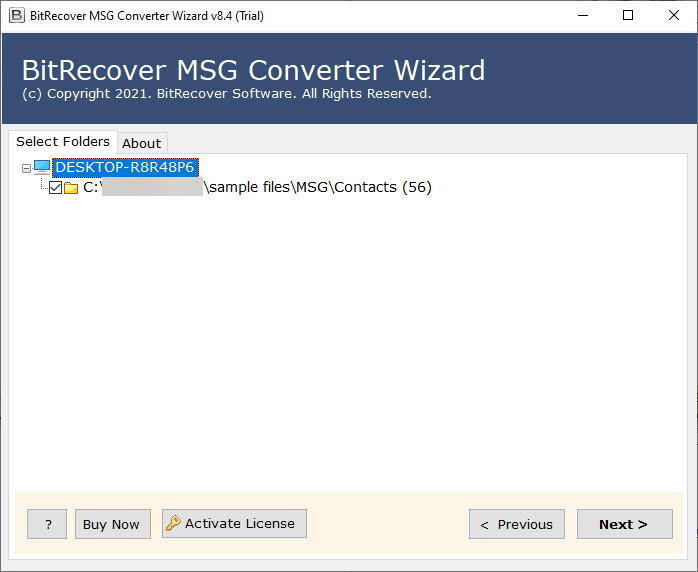Open Buy Now purchase option
The width and height of the screenshot is (698, 572).
113,524
